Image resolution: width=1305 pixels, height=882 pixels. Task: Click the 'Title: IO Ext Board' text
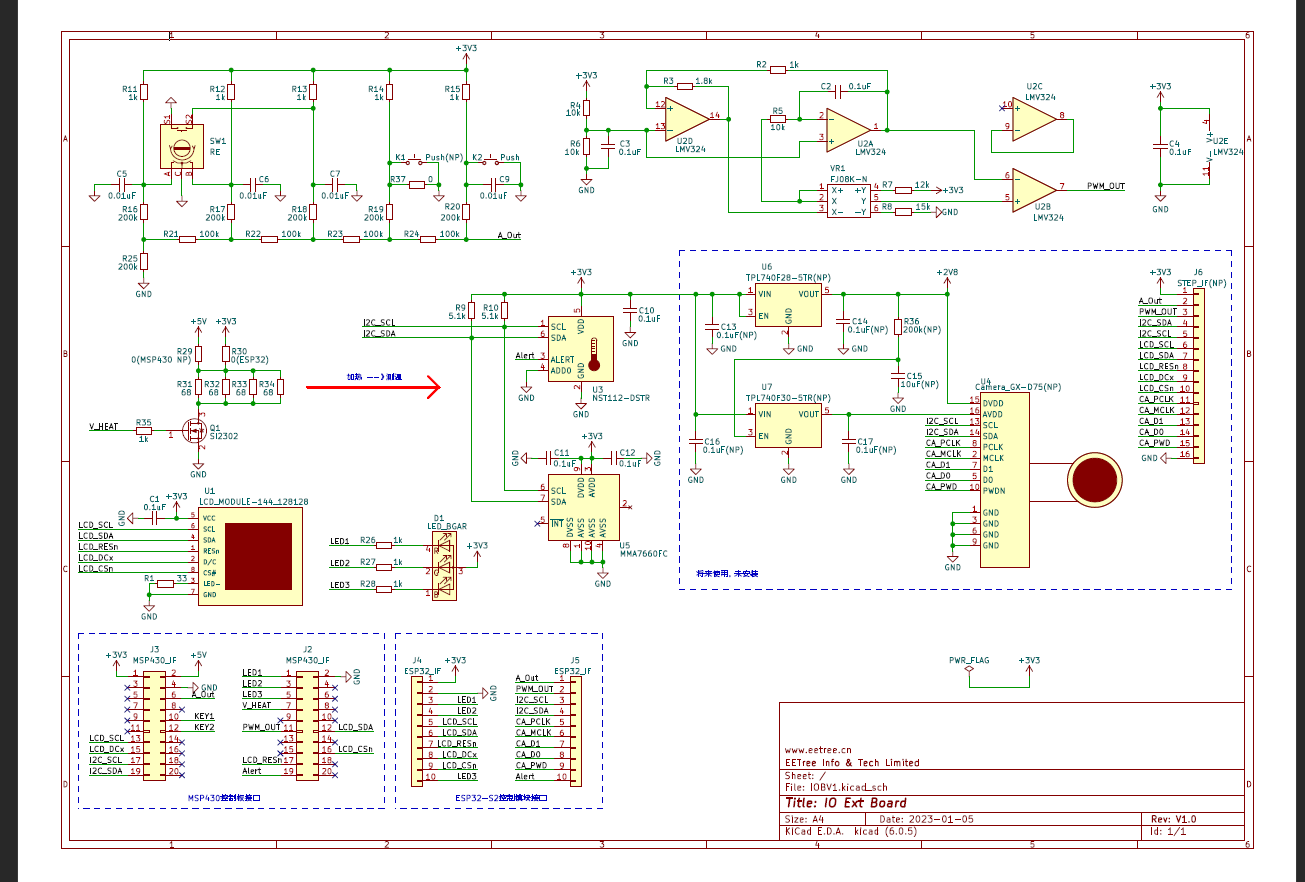pyautogui.click(x=846, y=803)
